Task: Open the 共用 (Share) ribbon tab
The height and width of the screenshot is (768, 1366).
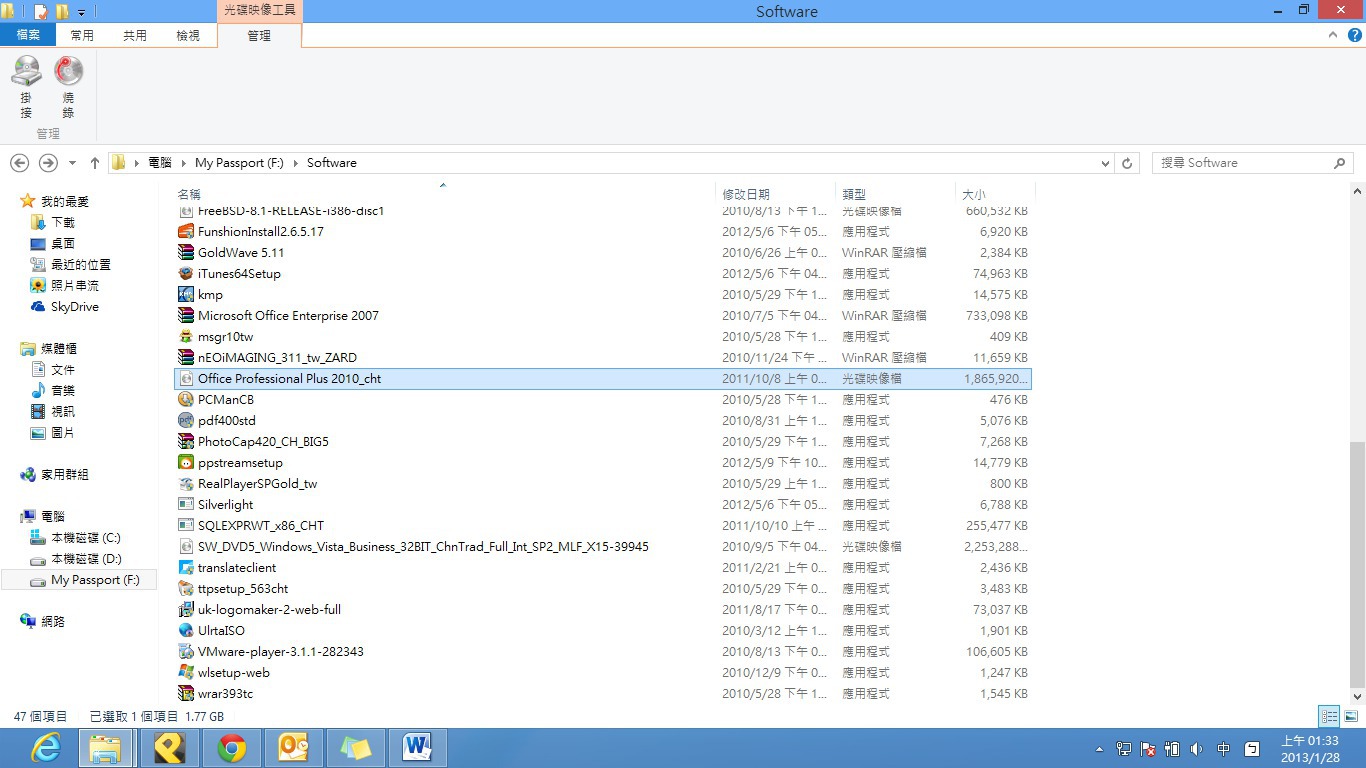Action: coord(135,35)
